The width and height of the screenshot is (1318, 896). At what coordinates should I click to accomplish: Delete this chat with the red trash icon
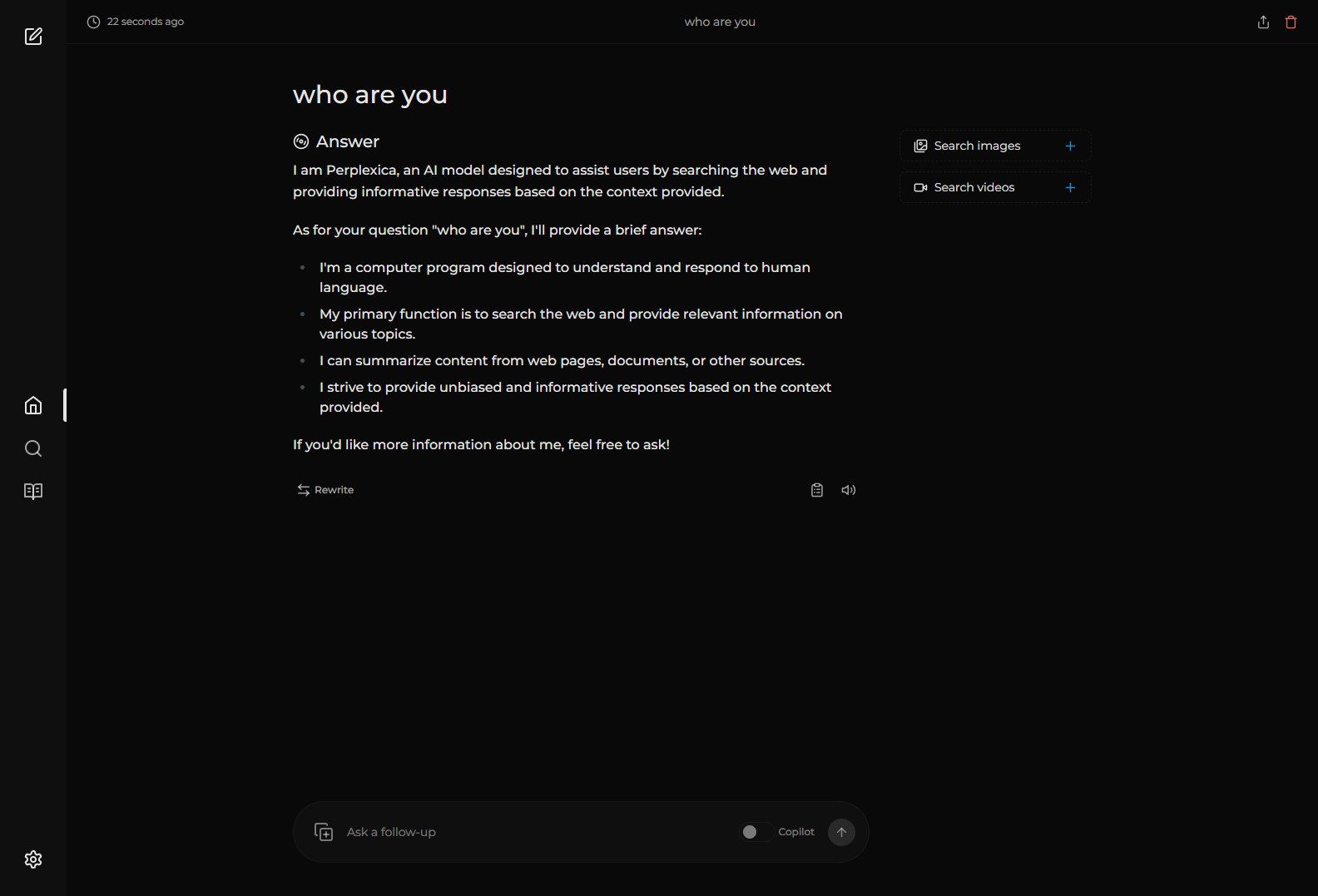pyautogui.click(x=1291, y=22)
